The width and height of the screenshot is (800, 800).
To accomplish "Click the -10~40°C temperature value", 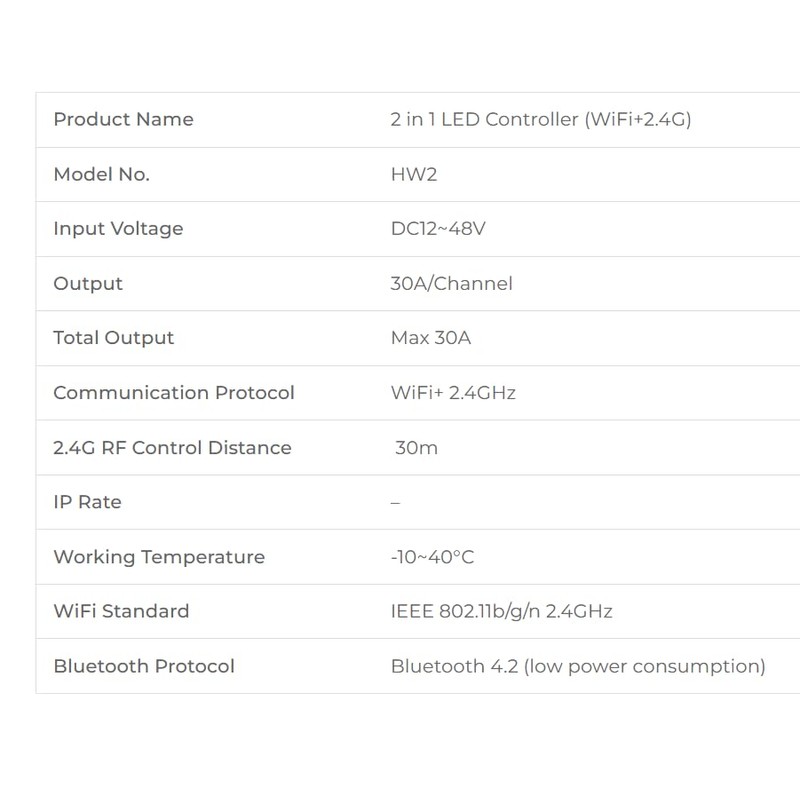I will coord(432,557).
